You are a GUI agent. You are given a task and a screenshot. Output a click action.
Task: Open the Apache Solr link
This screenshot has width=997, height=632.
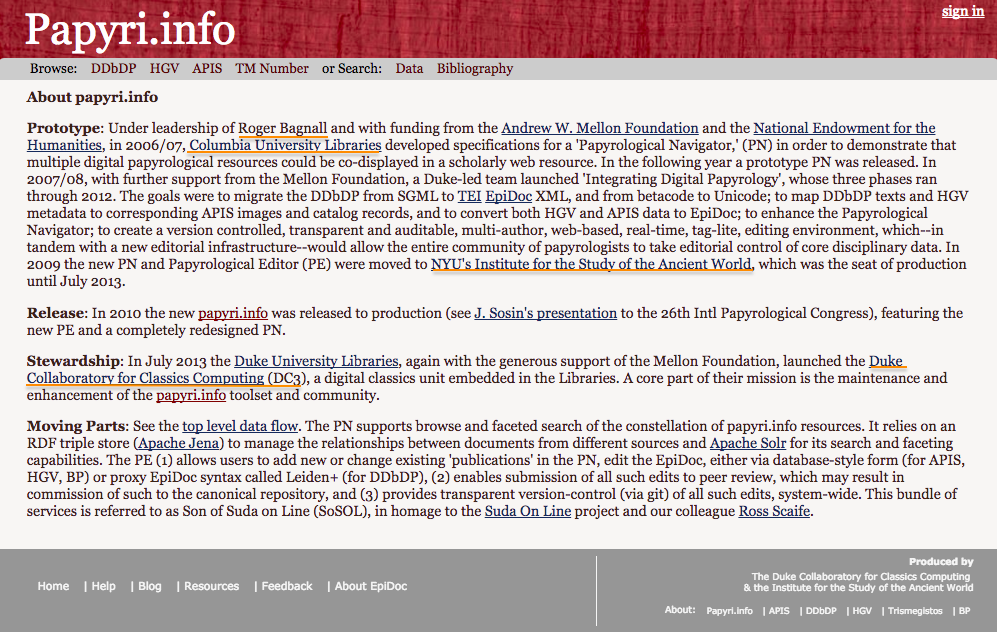coord(748,444)
